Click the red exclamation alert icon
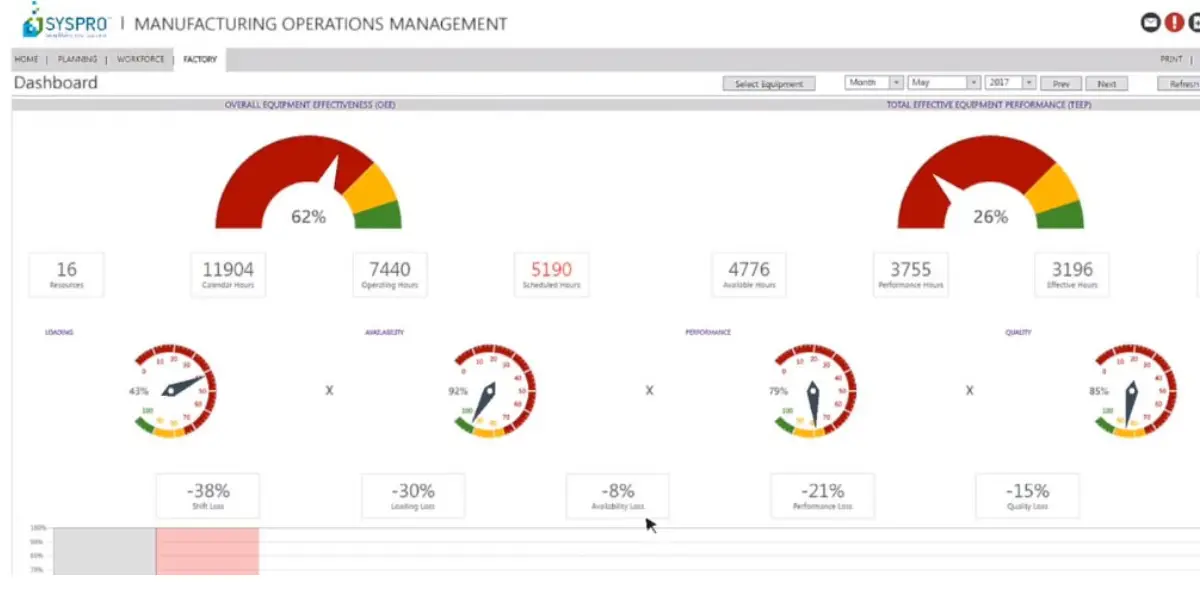The image size is (1200, 600). [x=1174, y=22]
